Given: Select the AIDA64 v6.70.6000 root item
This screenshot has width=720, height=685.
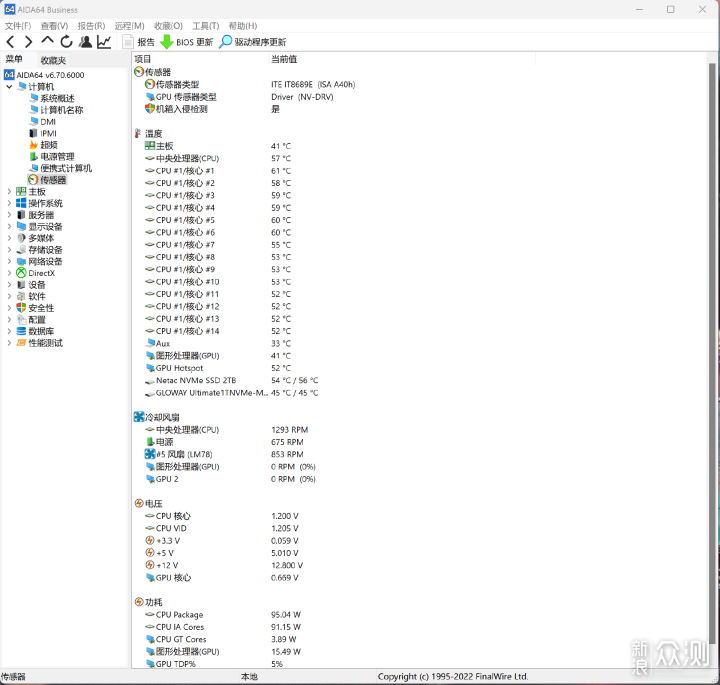Looking at the screenshot, I should (45, 75).
